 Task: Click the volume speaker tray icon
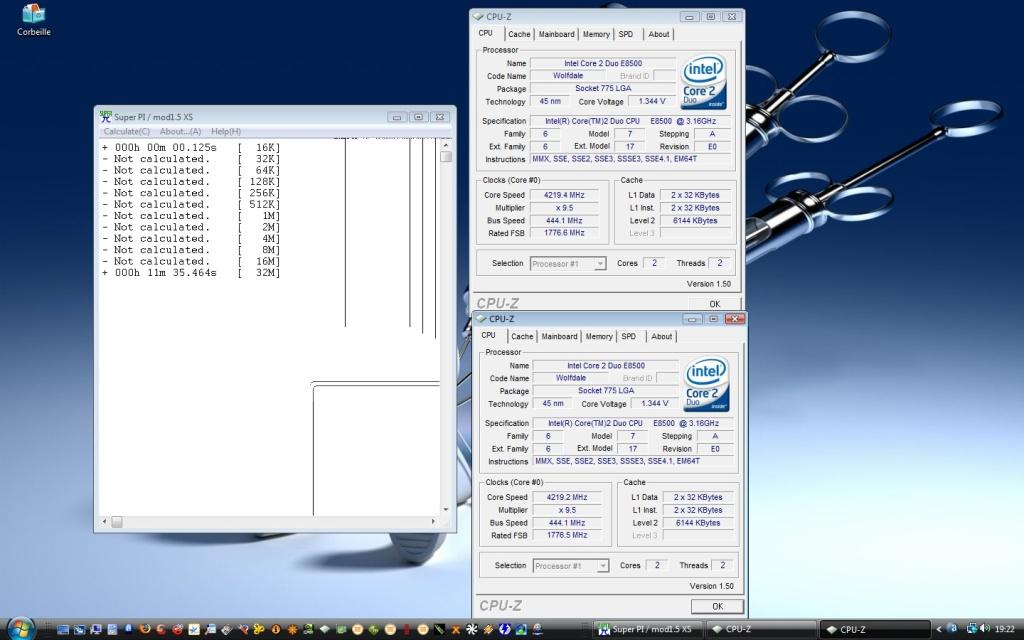[985, 630]
